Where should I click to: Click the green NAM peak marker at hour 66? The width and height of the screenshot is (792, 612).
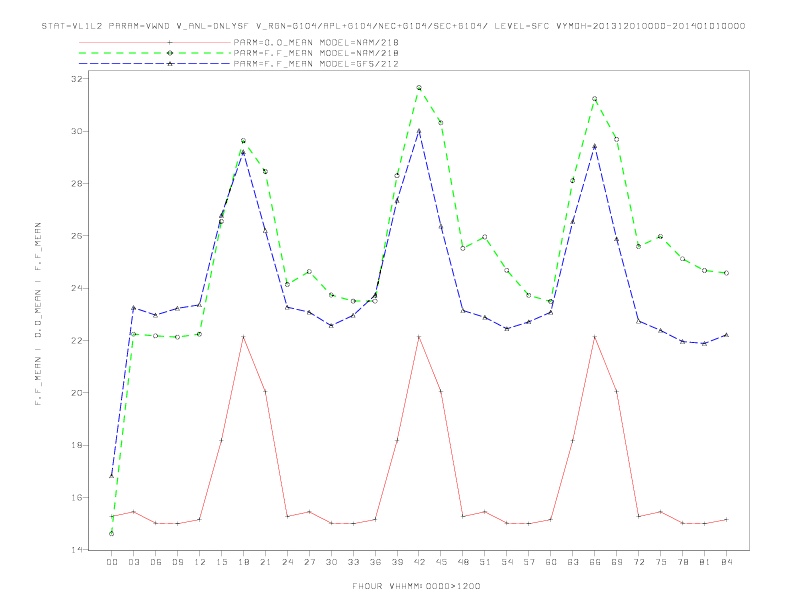[x=595, y=99]
